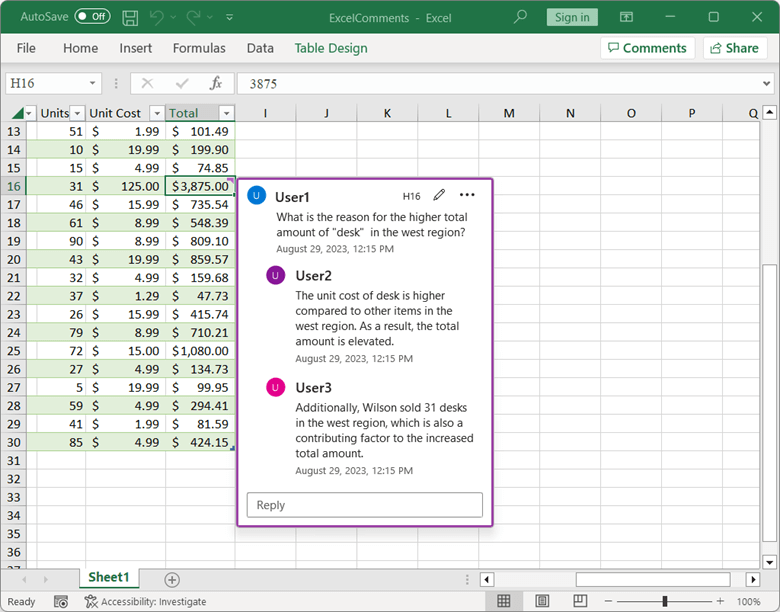Image resolution: width=780 pixels, height=612 pixels.
Task: Switch to the Table Design tab
Action: coord(330,48)
